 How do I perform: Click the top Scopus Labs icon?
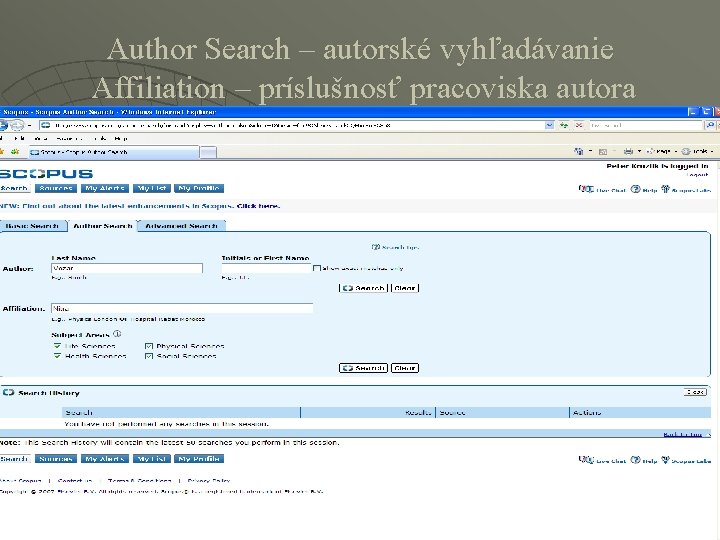click(665, 189)
